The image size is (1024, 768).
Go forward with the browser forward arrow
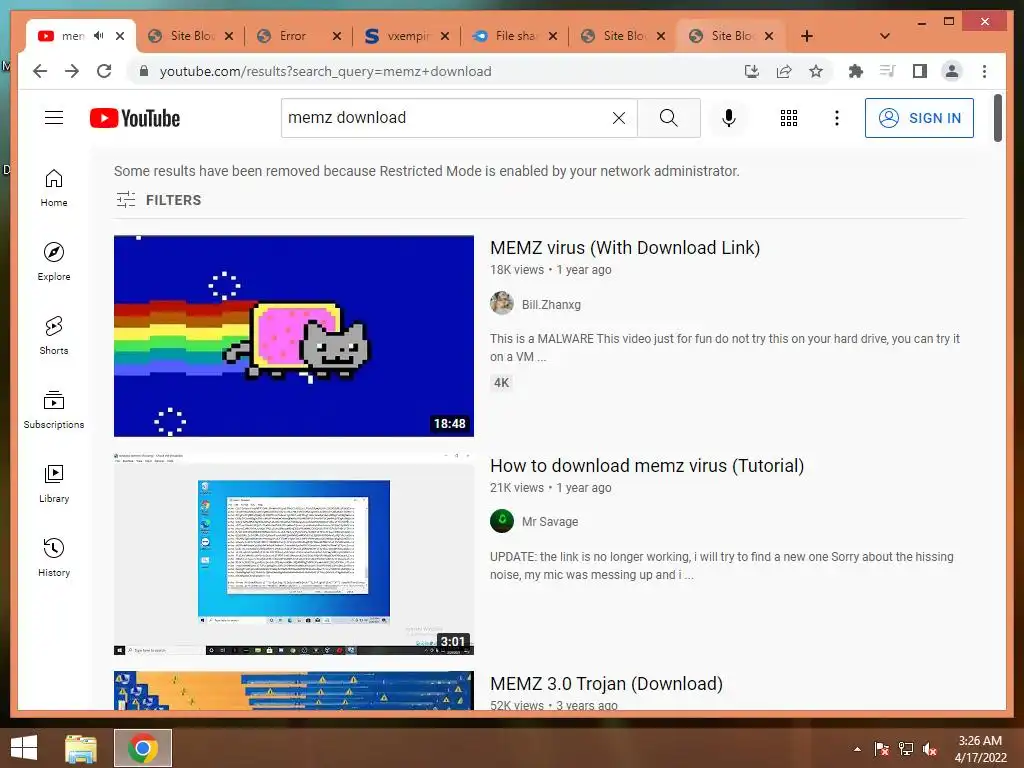72,71
